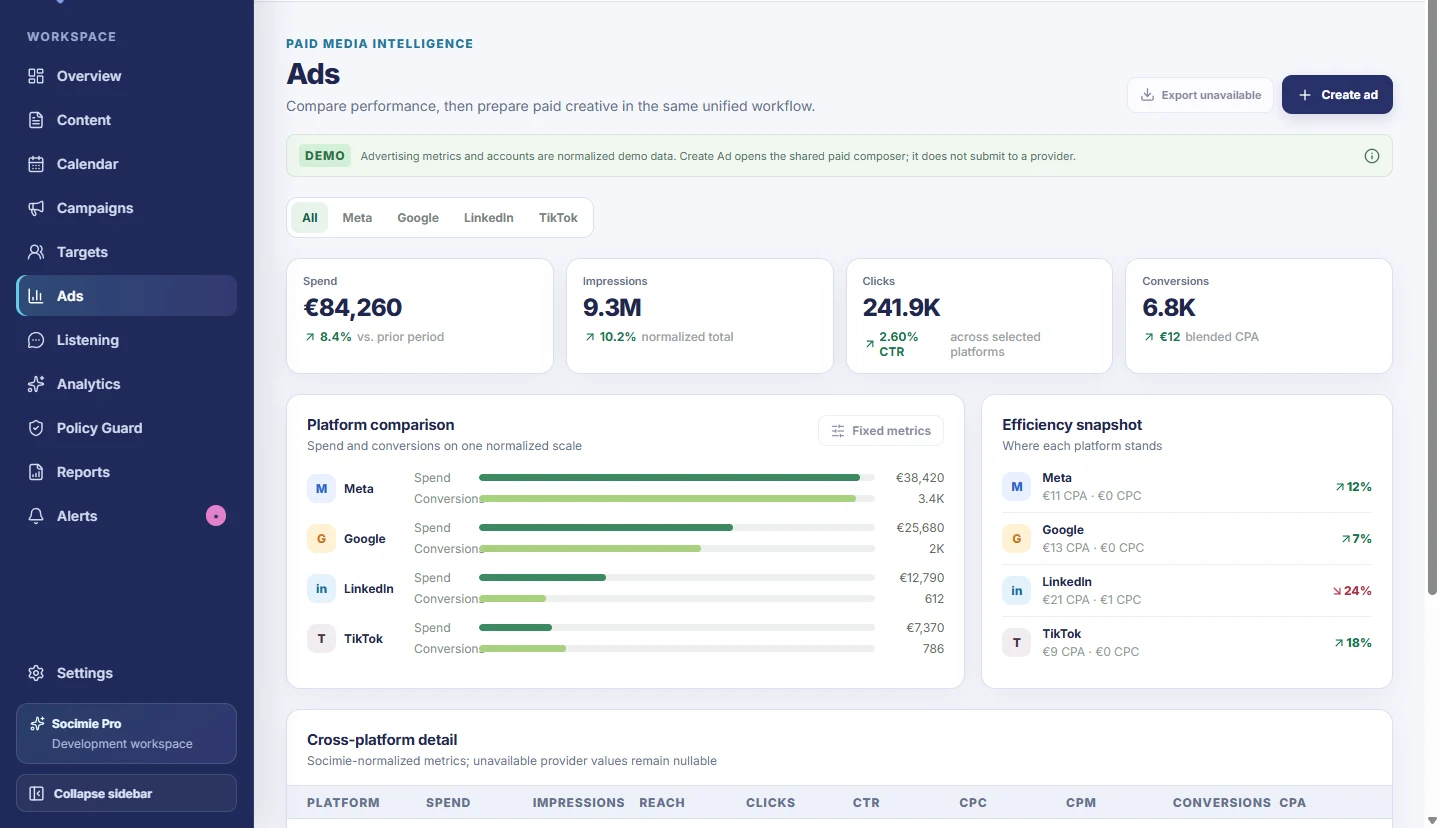The height and width of the screenshot is (828, 1440).
Task: Open the Fixed metrics selector
Action: pyautogui.click(x=881, y=431)
